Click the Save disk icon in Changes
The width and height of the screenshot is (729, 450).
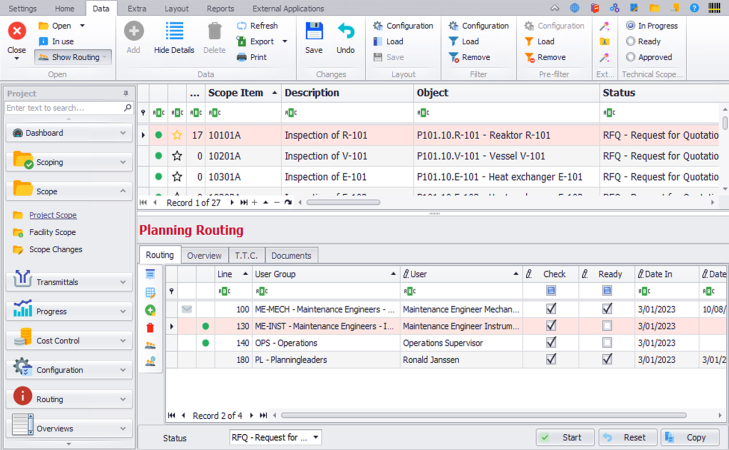pyautogui.click(x=314, y=31)
